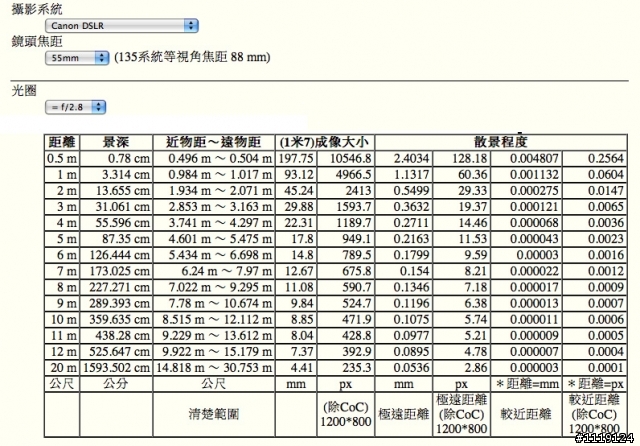Click the 近物距～遠物距 column header
This screenshot has height=446, width=640.
coord(213,142)
